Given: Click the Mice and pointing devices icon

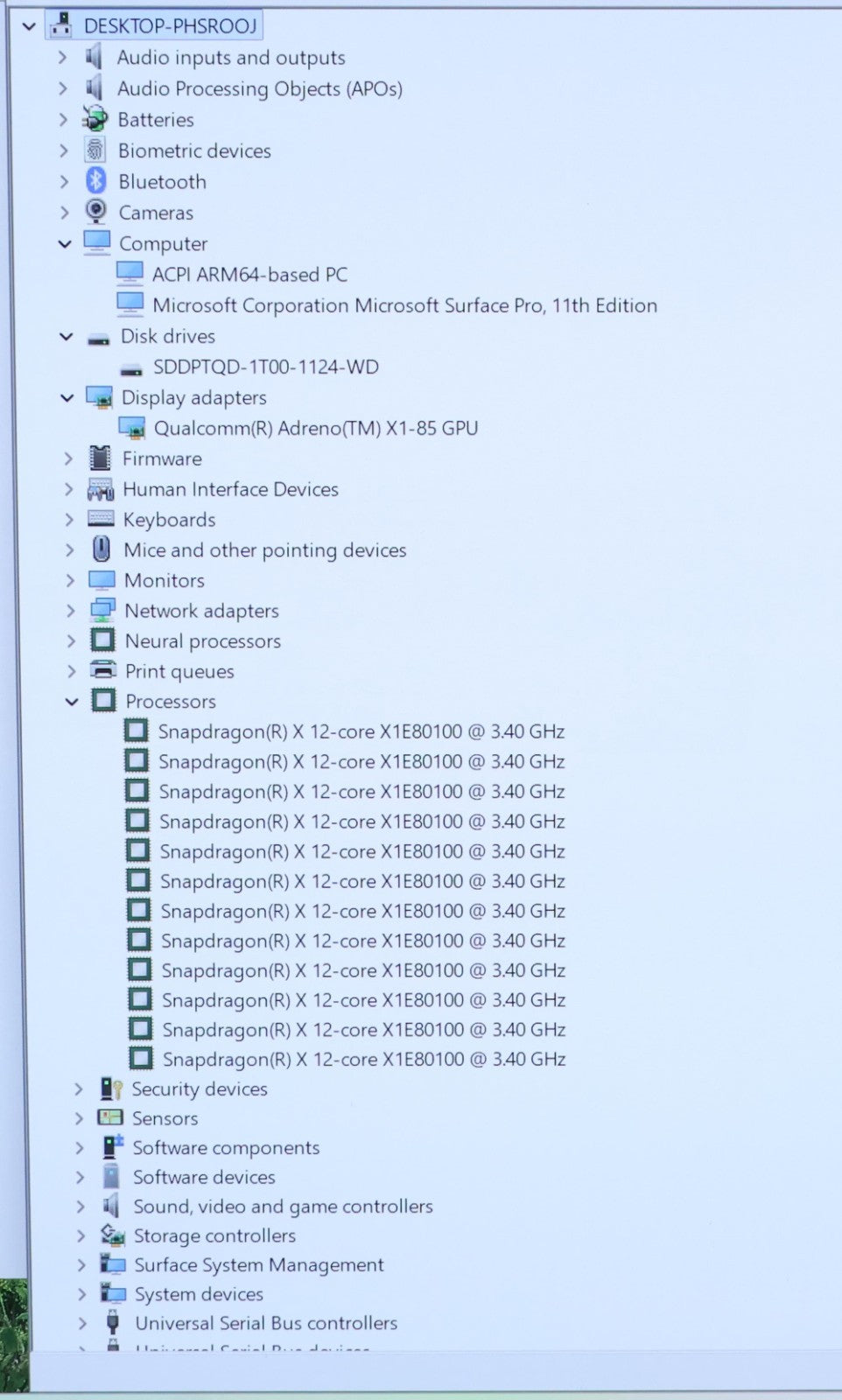Looking at the screenshot, I should click(102, 549).
